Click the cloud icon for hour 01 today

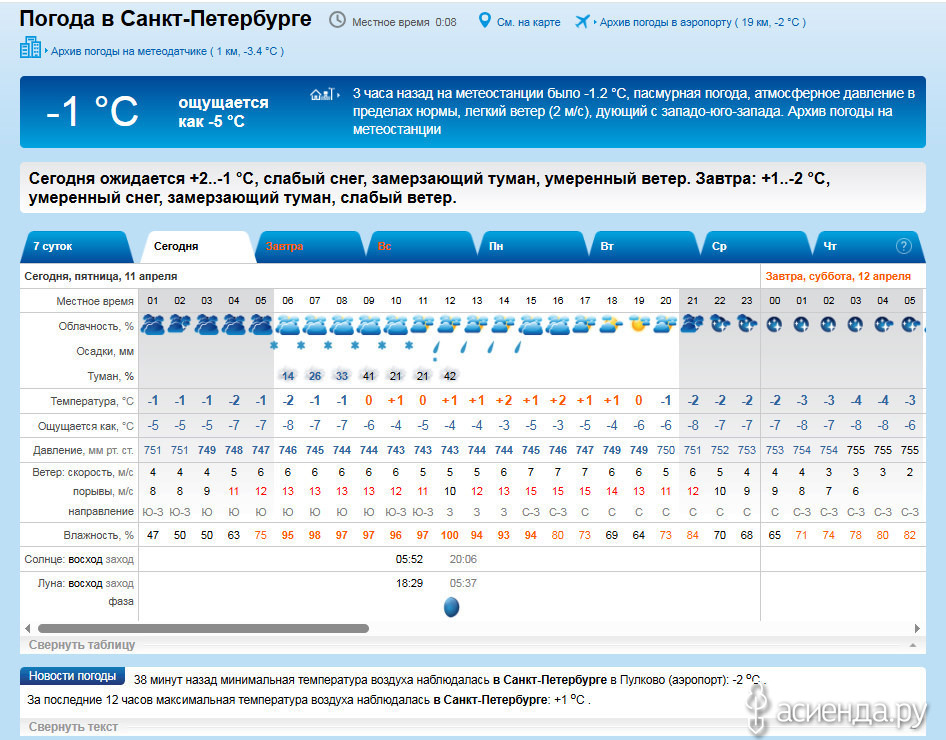point(153,324)
